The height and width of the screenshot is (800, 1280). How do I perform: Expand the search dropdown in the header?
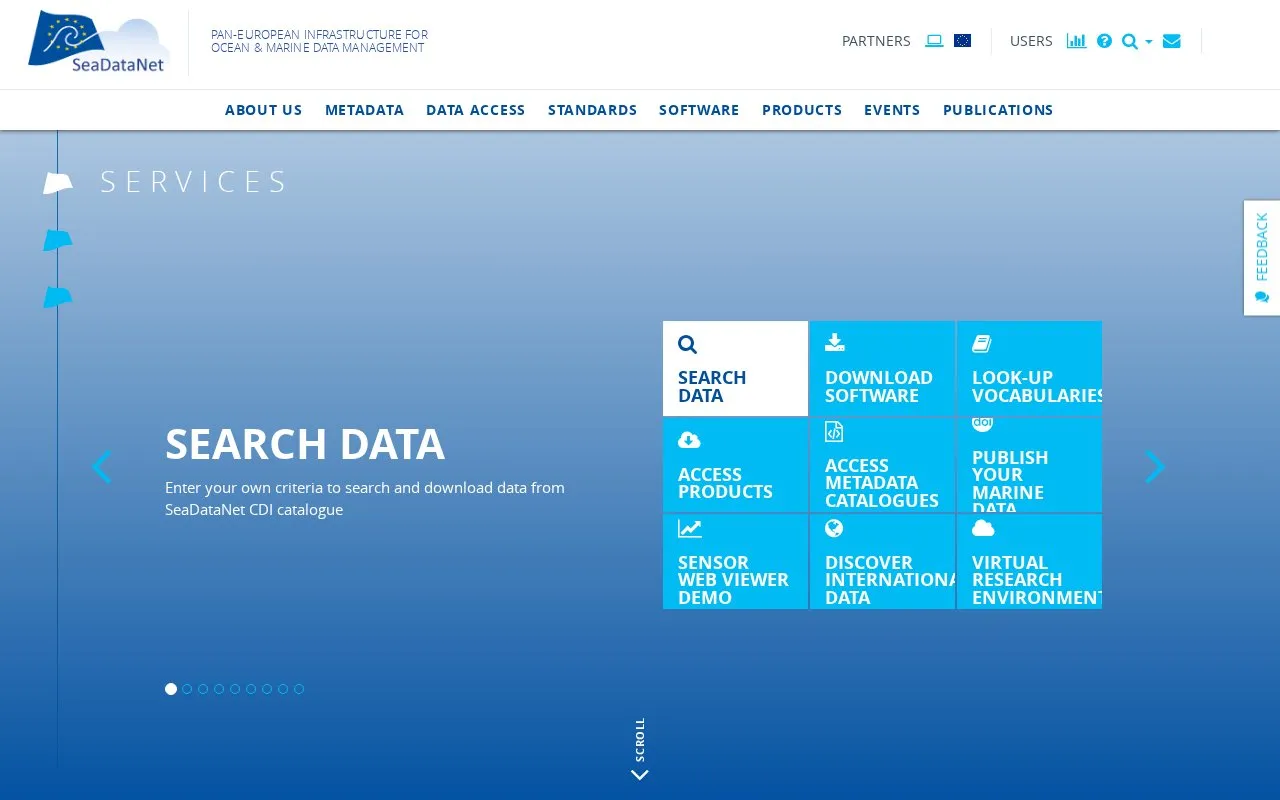tap(1137, 41)
